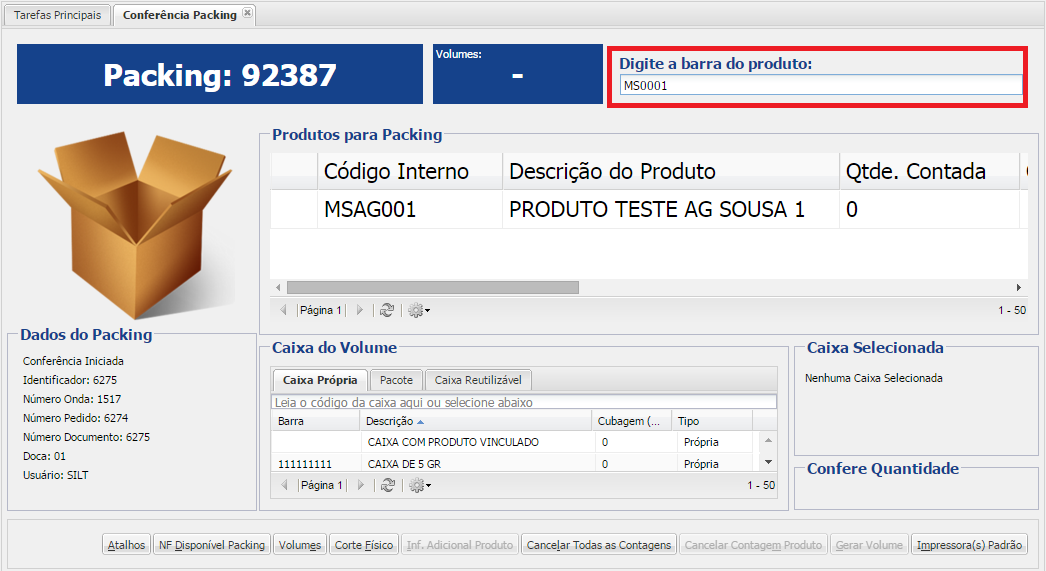Sort boxes by Barra column

[x=316, y=421]
